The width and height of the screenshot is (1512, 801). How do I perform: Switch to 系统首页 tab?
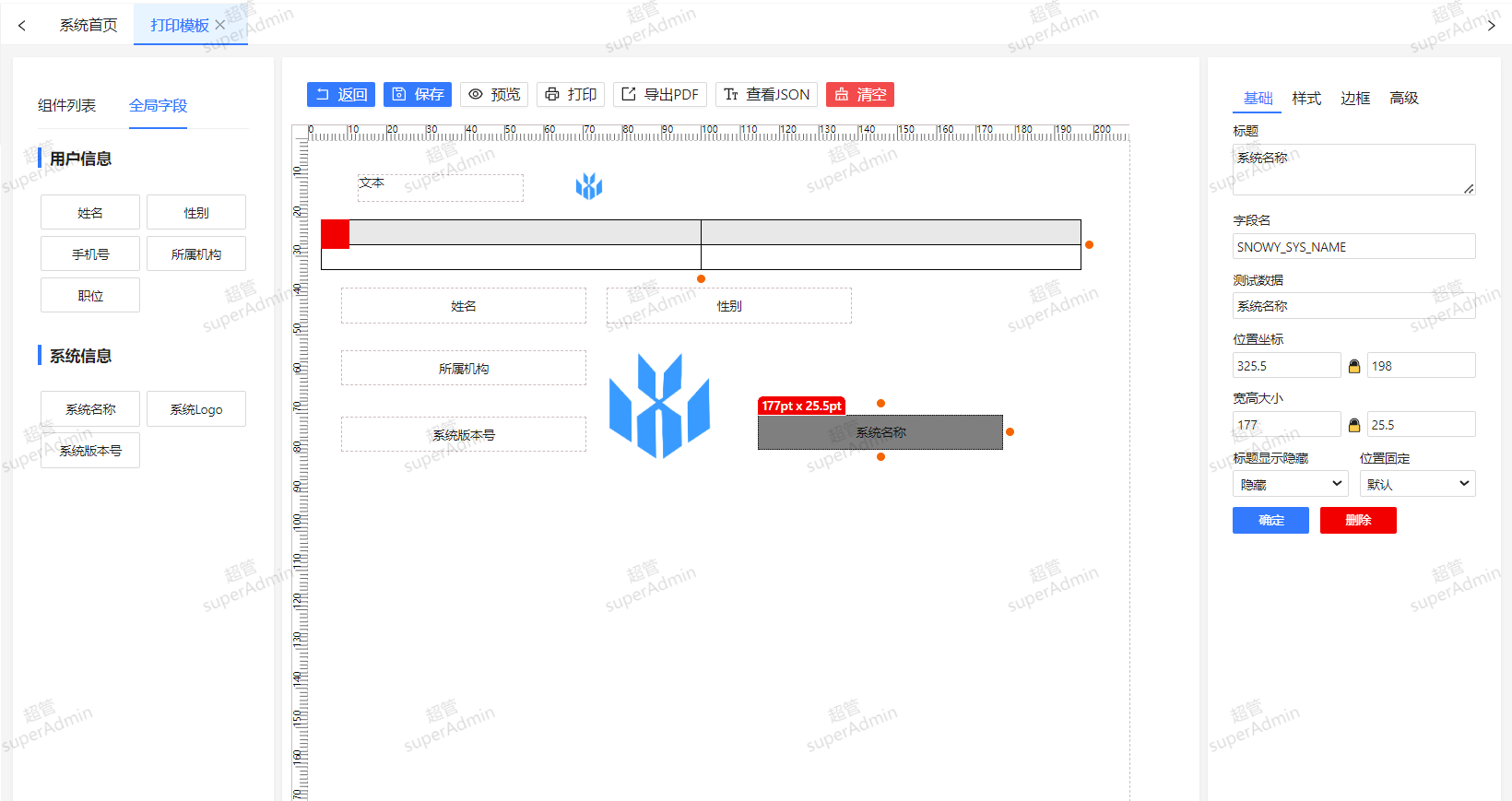tap(89, 25)
